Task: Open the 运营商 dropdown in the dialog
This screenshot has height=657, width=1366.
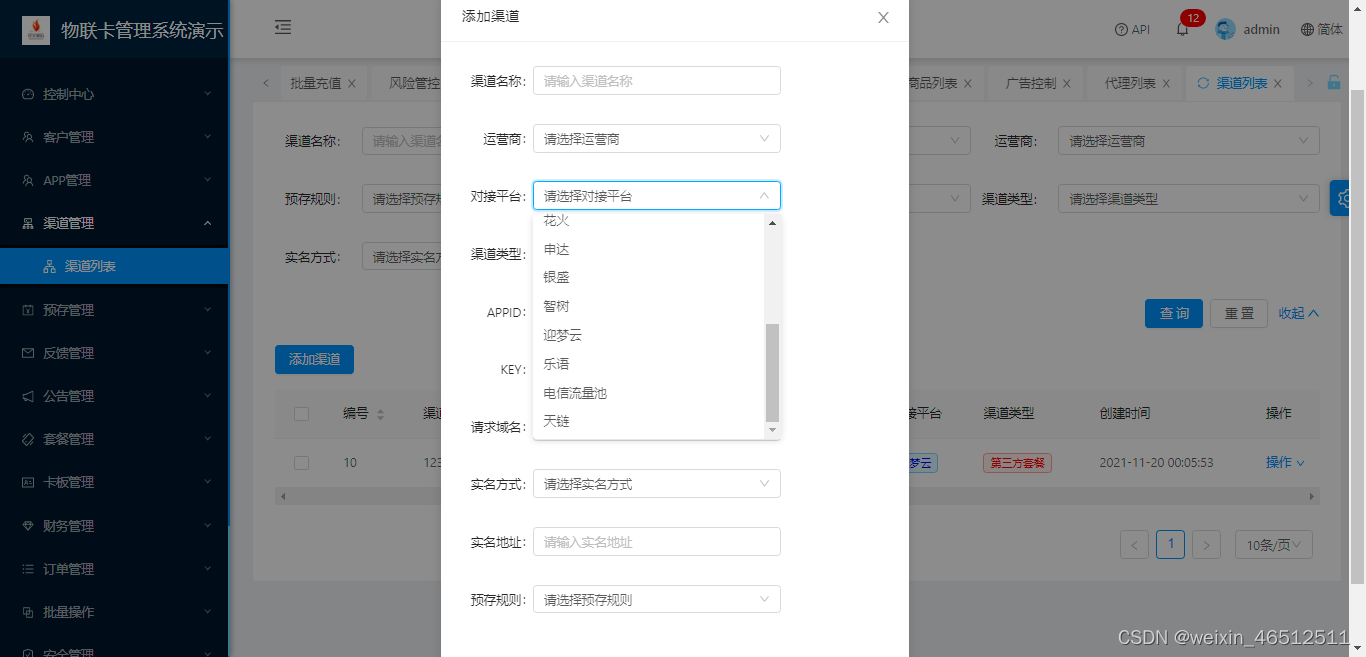Action: pyautogui.click(x=656, y=138)
